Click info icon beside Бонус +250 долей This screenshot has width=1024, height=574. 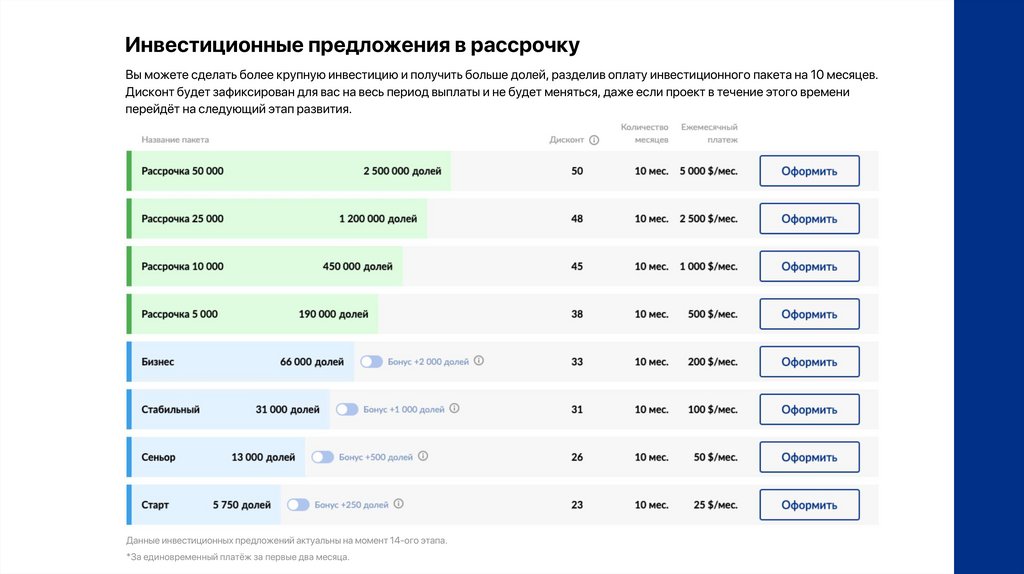(398, 504)
